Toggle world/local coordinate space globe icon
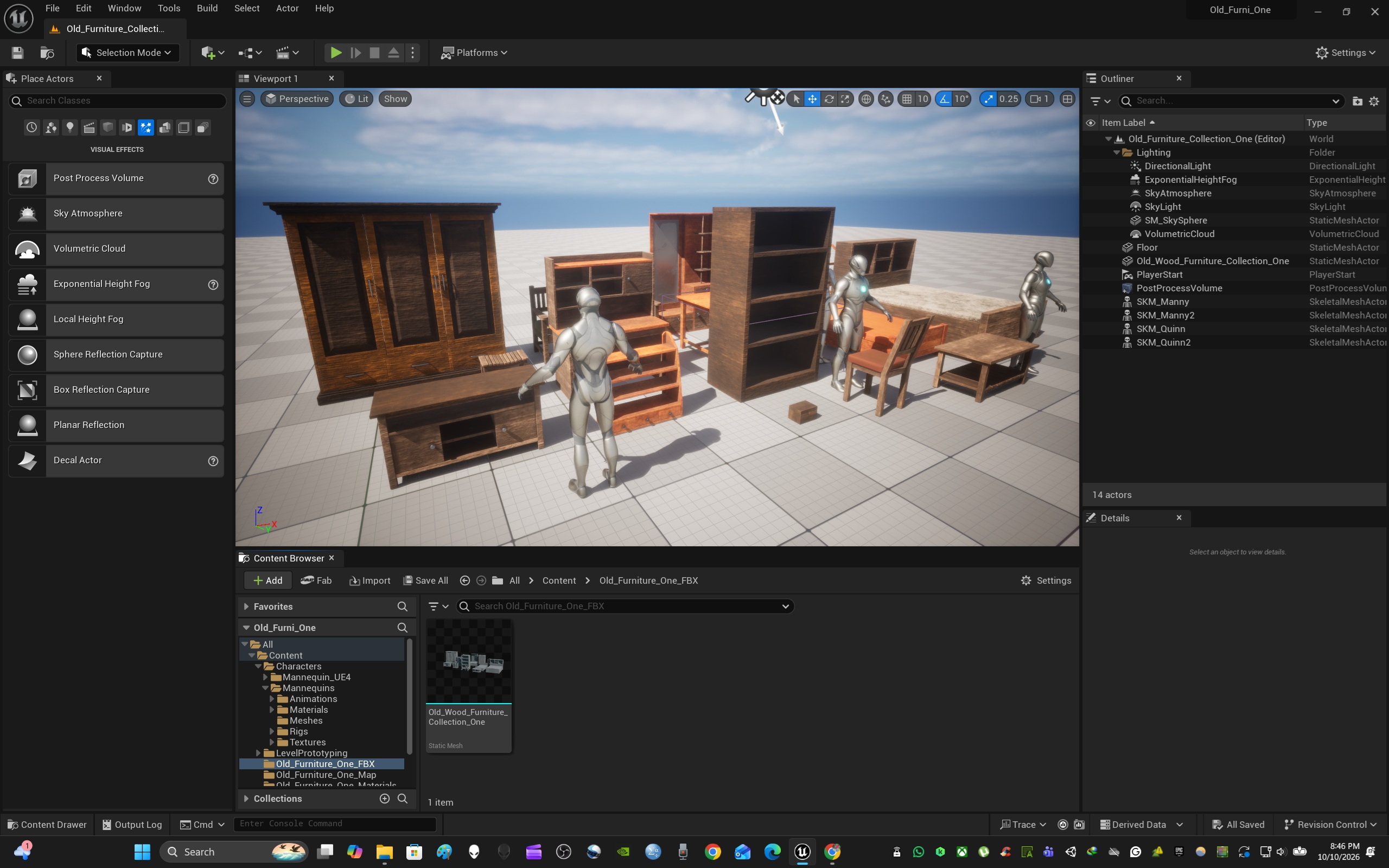This screenshot has height=868, width=1389. (x=866, y=99)
